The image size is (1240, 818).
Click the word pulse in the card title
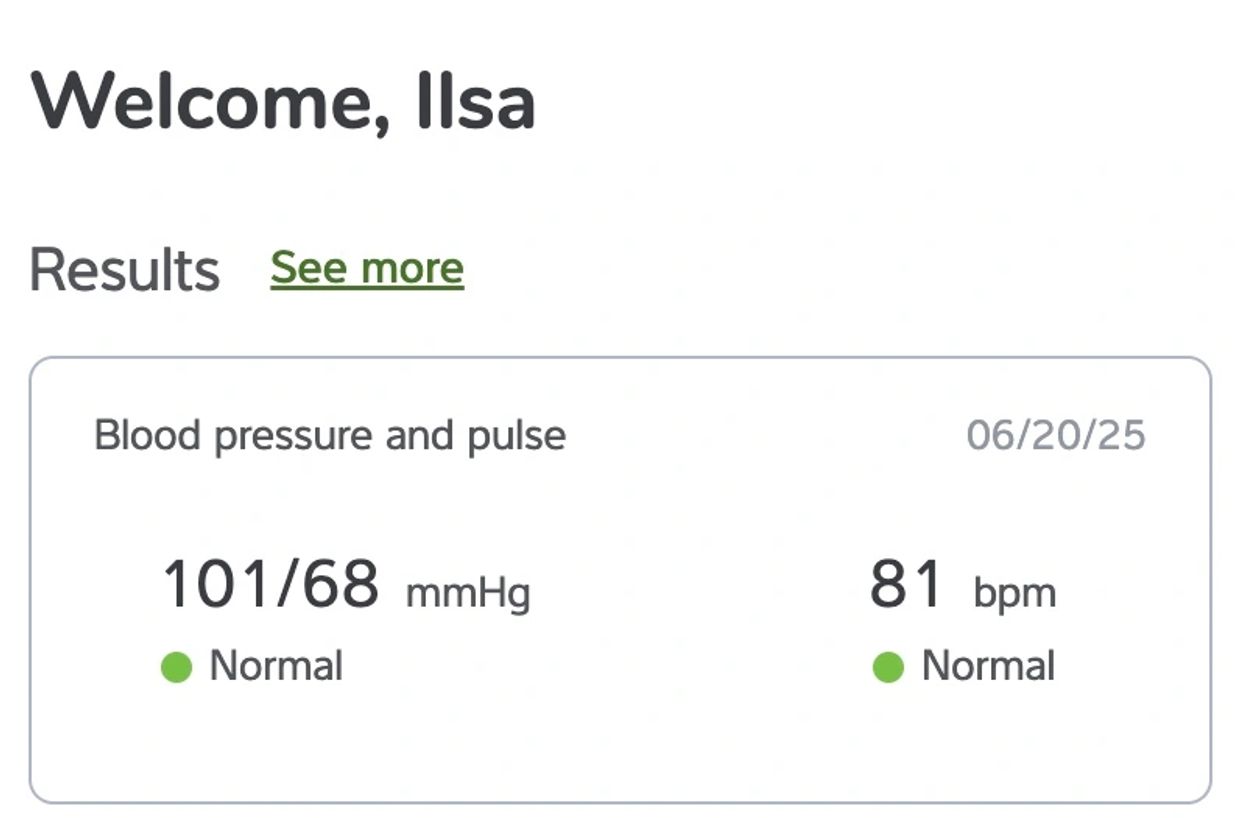coord(516,436)
